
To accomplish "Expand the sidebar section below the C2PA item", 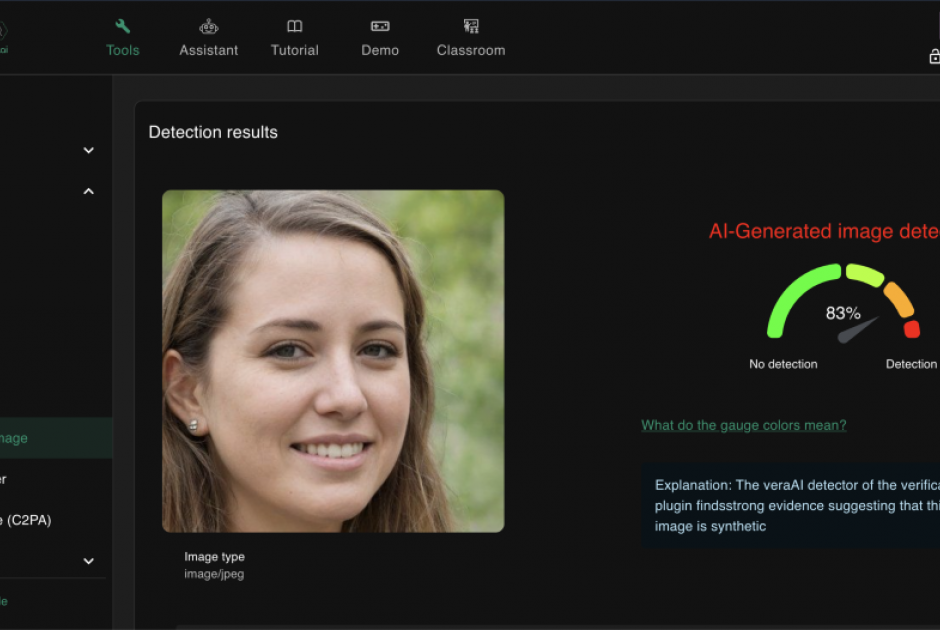I will tap(88, 561).
